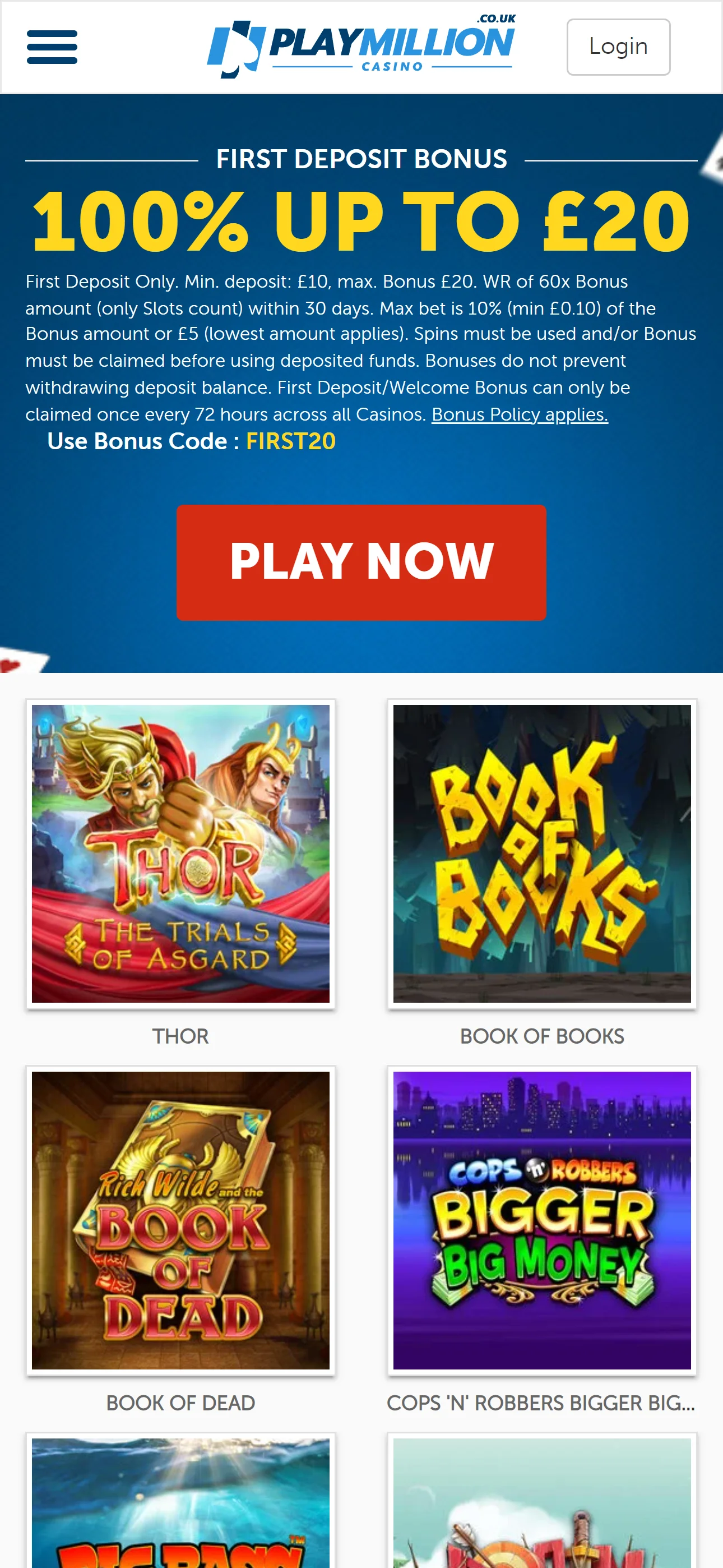This screenshot has height=1568, width=723.
Task: Click the COPS 'N' ROBBERS BIGGER BIG title
Action: 541,1403
